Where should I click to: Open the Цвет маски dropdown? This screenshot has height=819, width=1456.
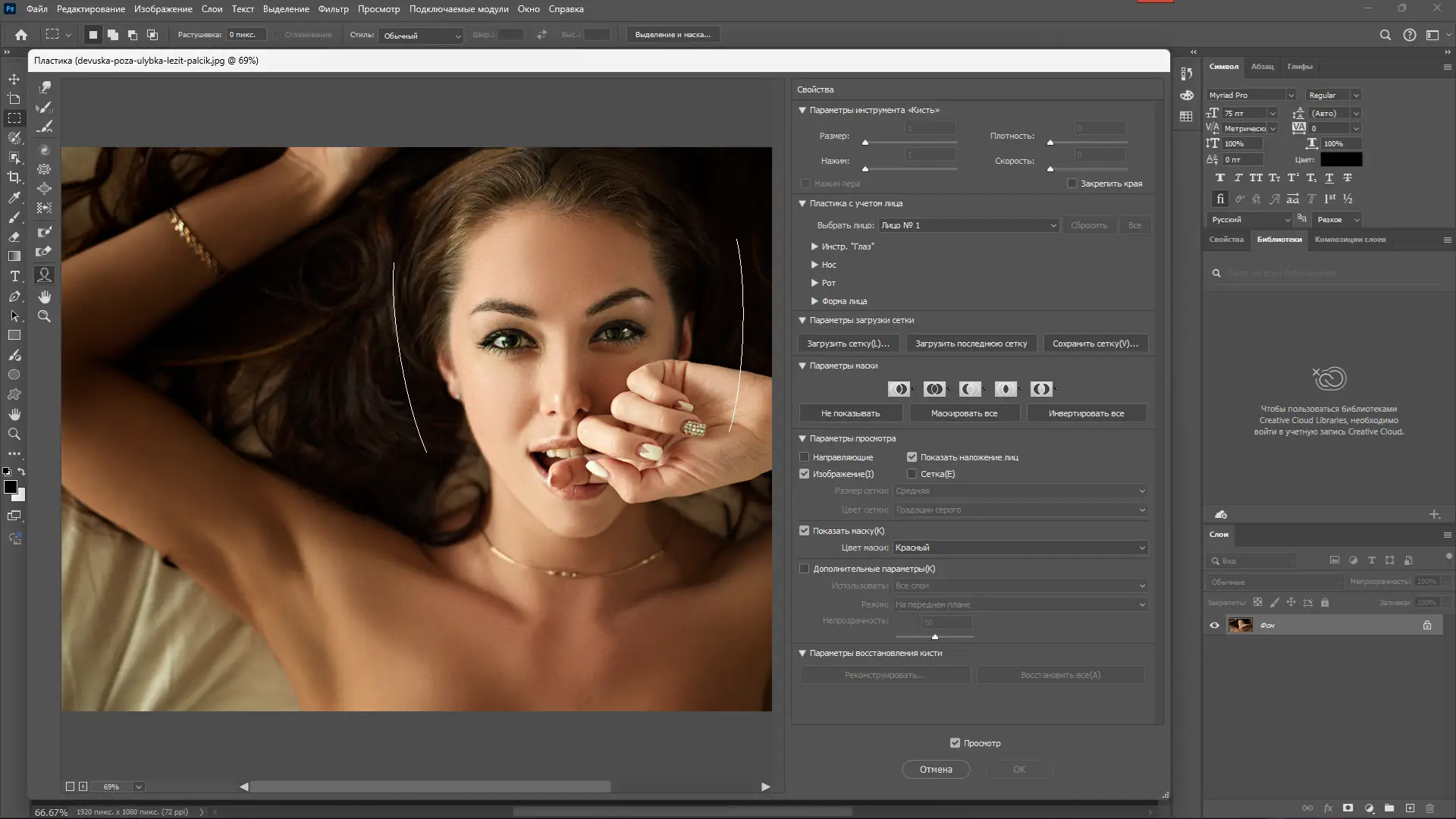click(x=1019, y=548)
